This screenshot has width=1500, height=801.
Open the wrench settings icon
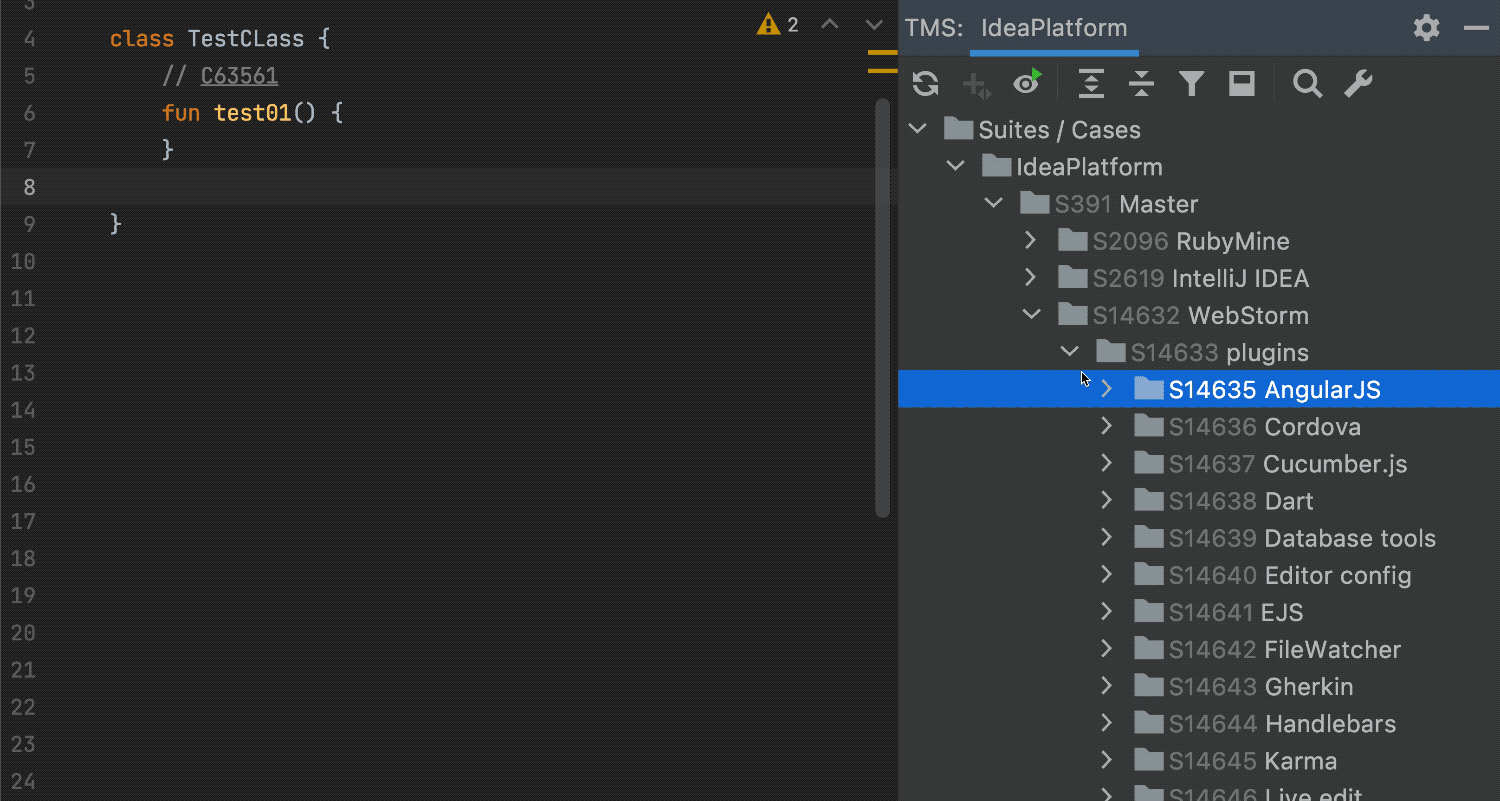1358,84
